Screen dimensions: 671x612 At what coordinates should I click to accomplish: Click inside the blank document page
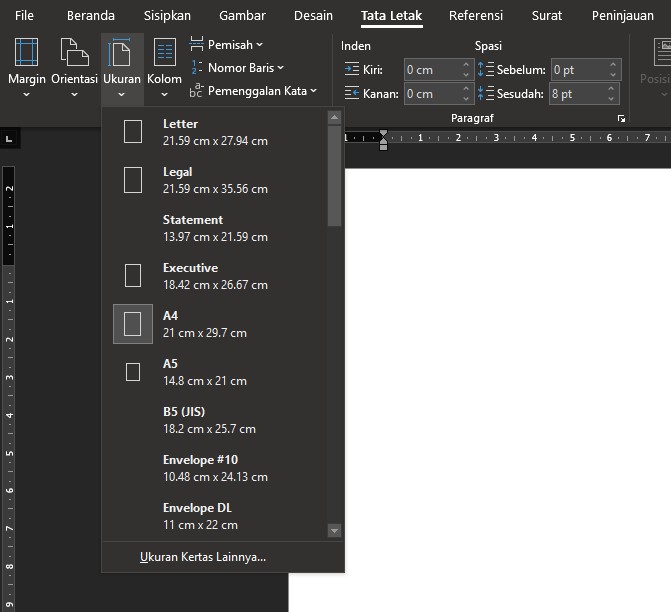tap(508, 389)
